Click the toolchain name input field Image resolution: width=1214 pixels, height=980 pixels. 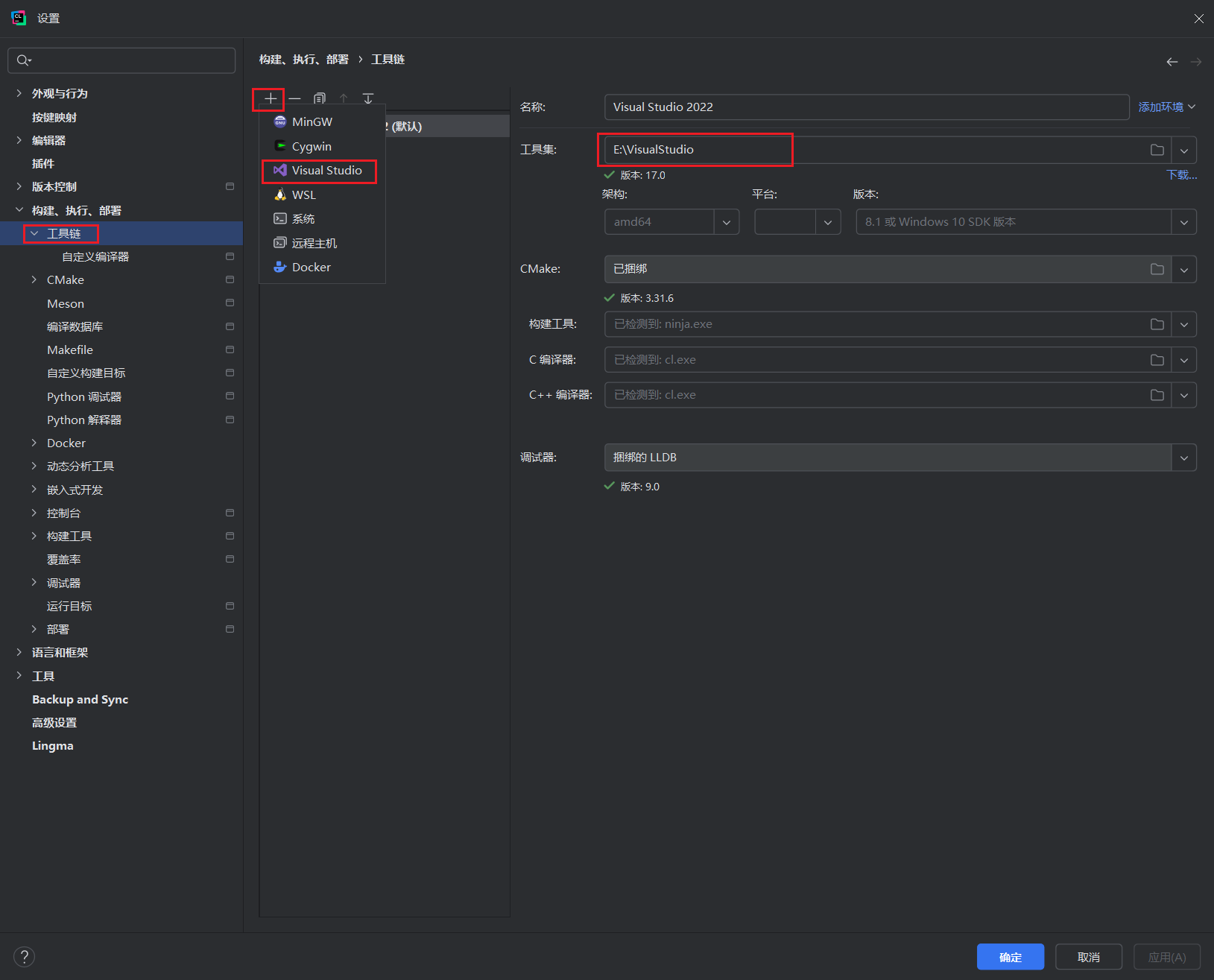(x=866, y=107)
